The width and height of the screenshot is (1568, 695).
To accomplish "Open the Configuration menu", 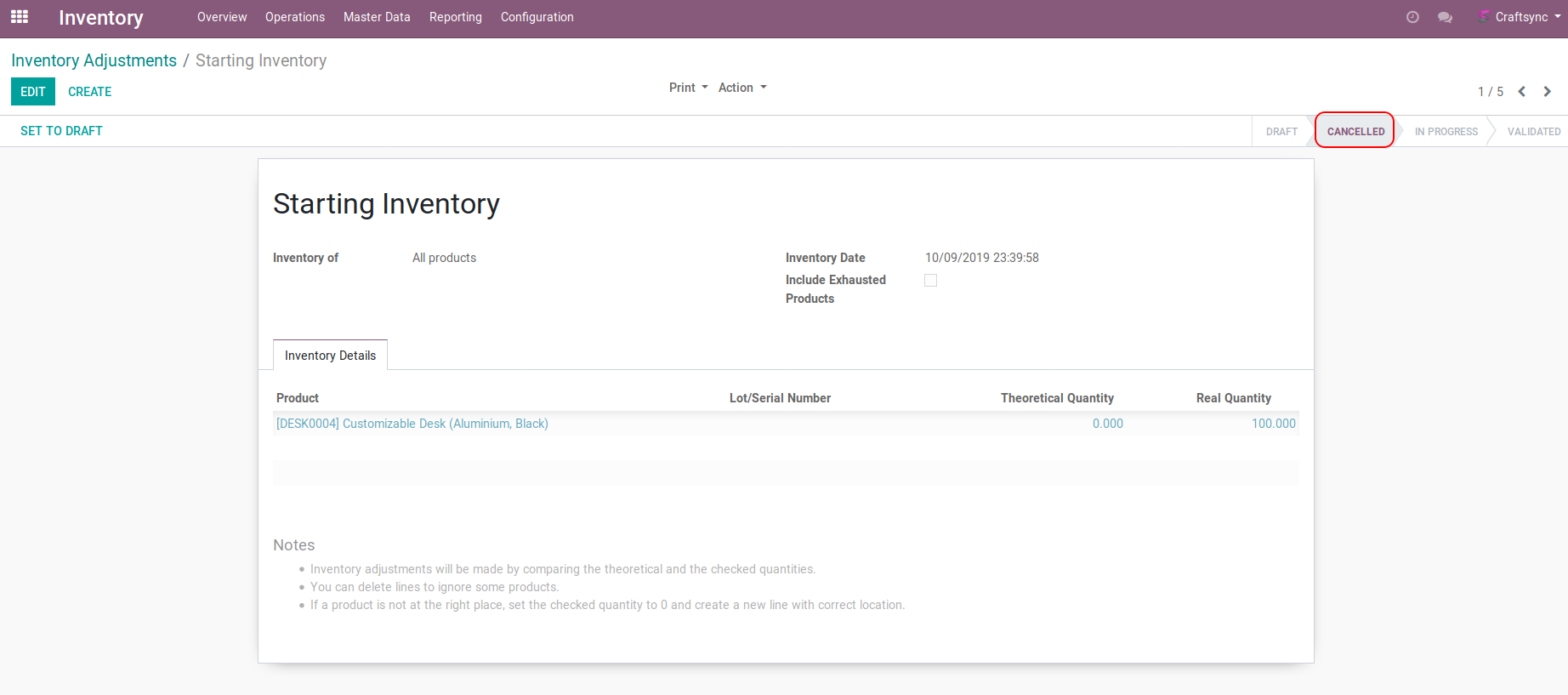I will [x=537, y=17].
